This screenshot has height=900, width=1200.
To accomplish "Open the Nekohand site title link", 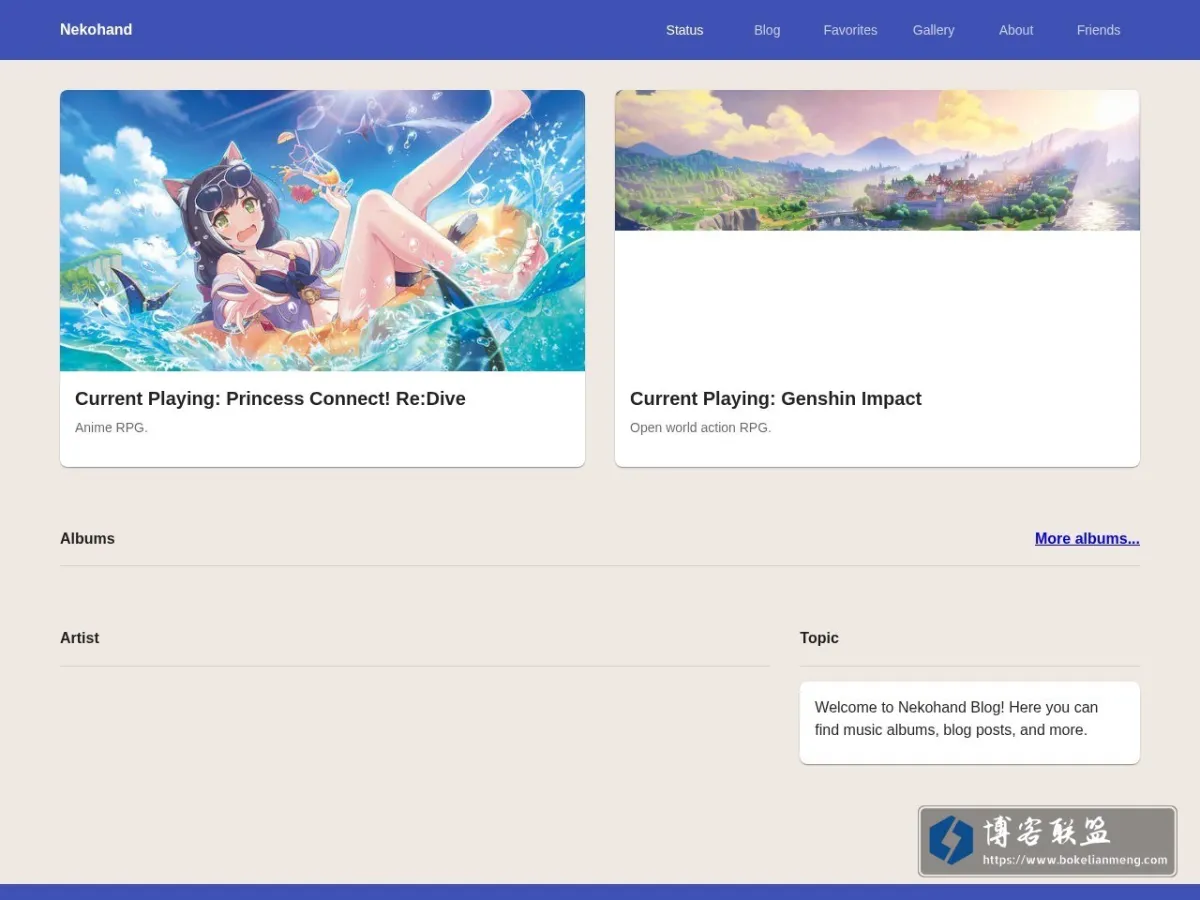I will [96, 30].
